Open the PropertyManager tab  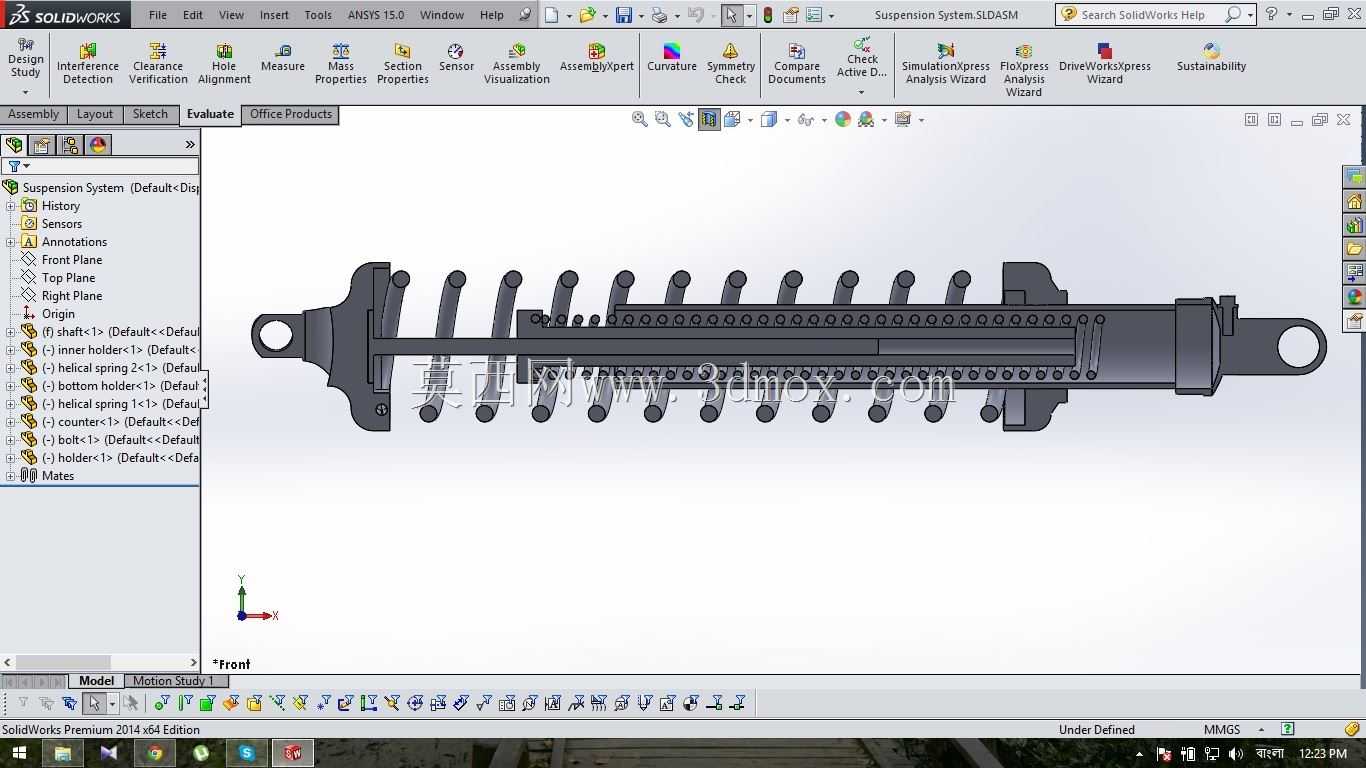point(42,145)
